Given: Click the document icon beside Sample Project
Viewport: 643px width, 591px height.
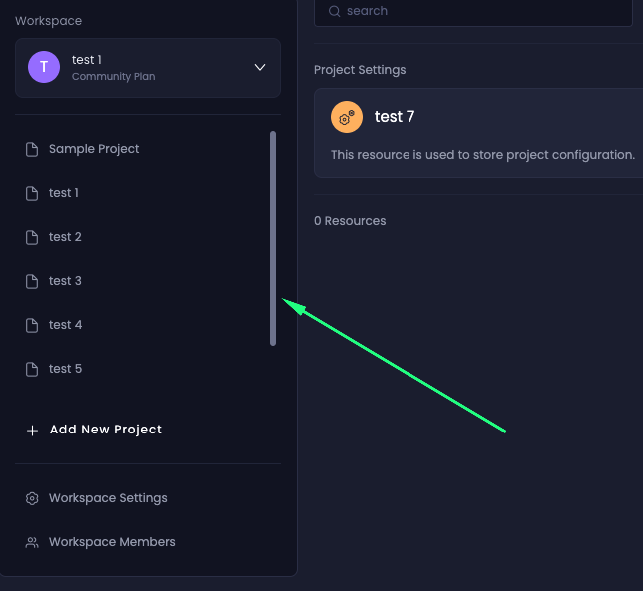Looking at the screenshot, I should click(32, 149).
